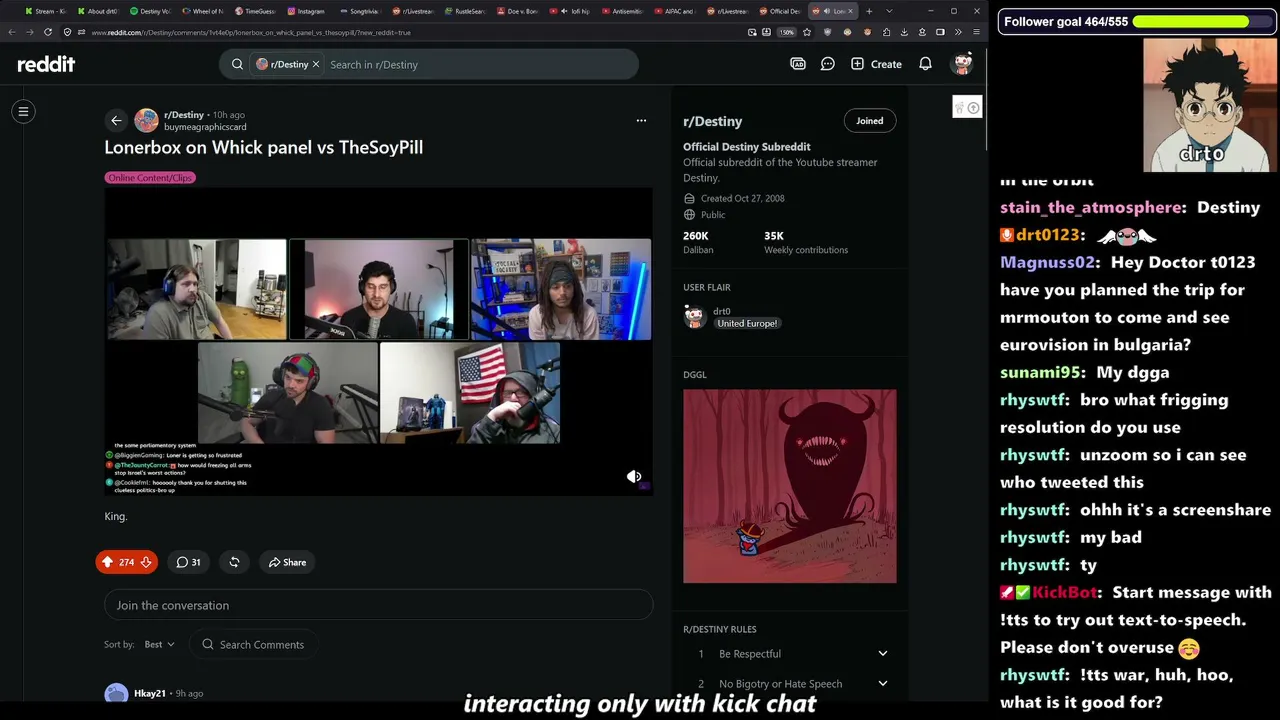The height and width of the screenshot is (720, 1280).
Task: Click the Join the conversation comment box
Action: point(379,605)
